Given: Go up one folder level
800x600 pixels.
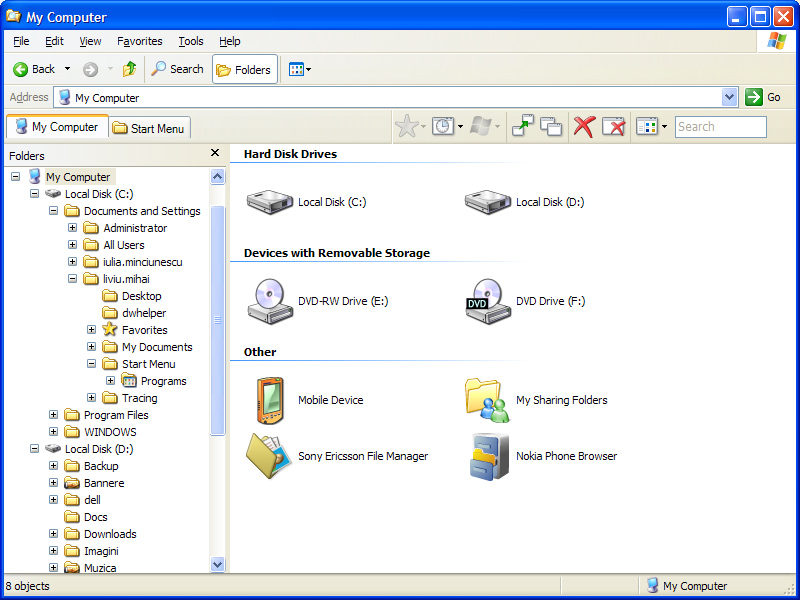Looking at the screenshot, I should point(129,69).
